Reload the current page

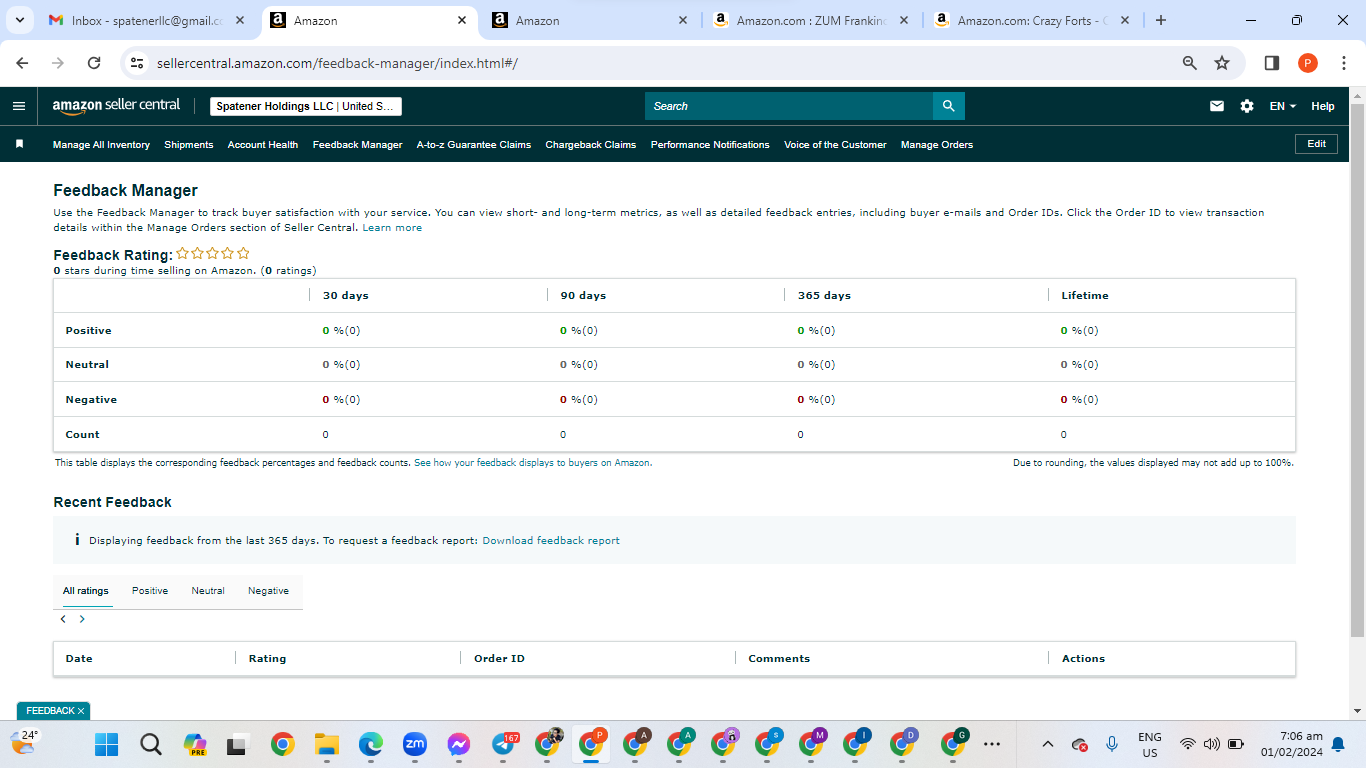(x=94, y=63)
